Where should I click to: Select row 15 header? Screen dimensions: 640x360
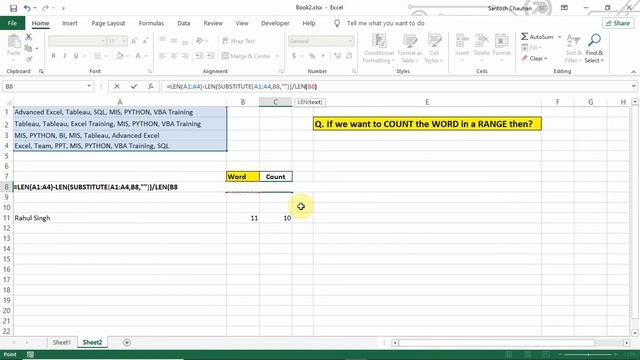(7, 259)
